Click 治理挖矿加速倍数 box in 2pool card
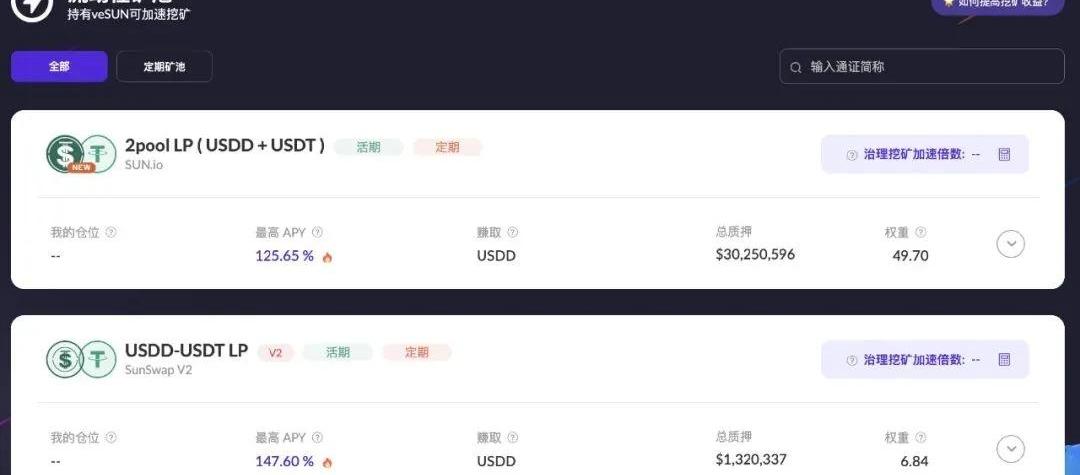This screenshot has width=1080, height=475. 924,154
